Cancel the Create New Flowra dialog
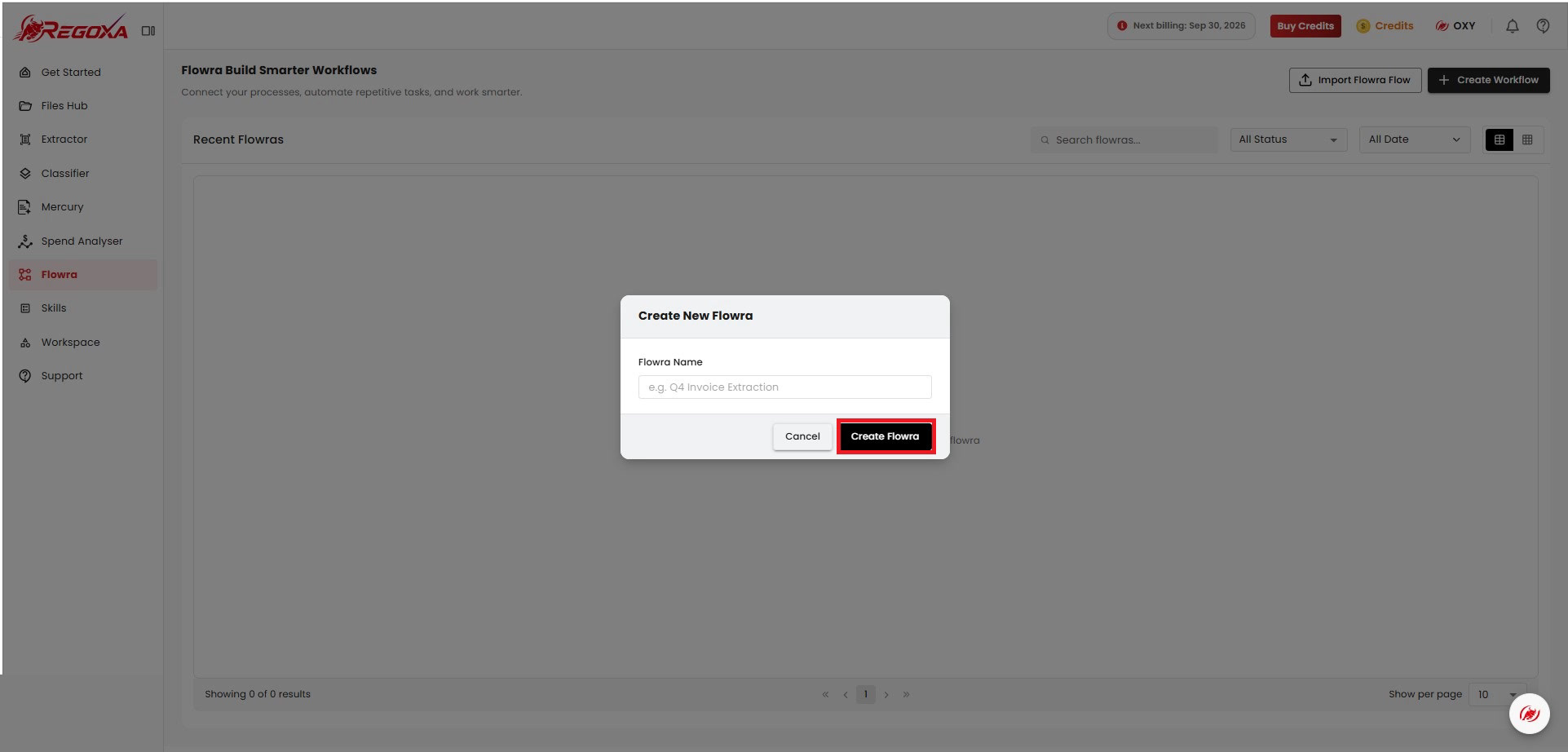The image size is (1568, 752). [802, 436]
